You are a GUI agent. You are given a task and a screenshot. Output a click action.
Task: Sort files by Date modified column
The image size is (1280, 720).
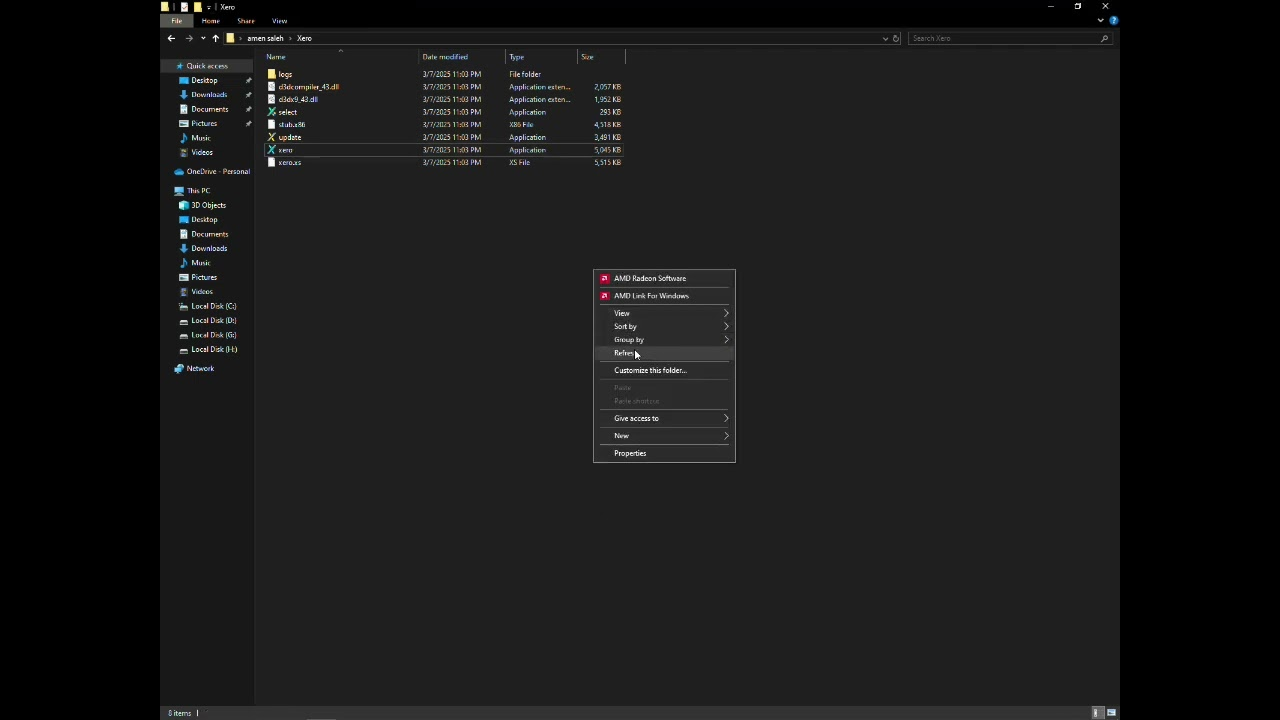point(445,57)
